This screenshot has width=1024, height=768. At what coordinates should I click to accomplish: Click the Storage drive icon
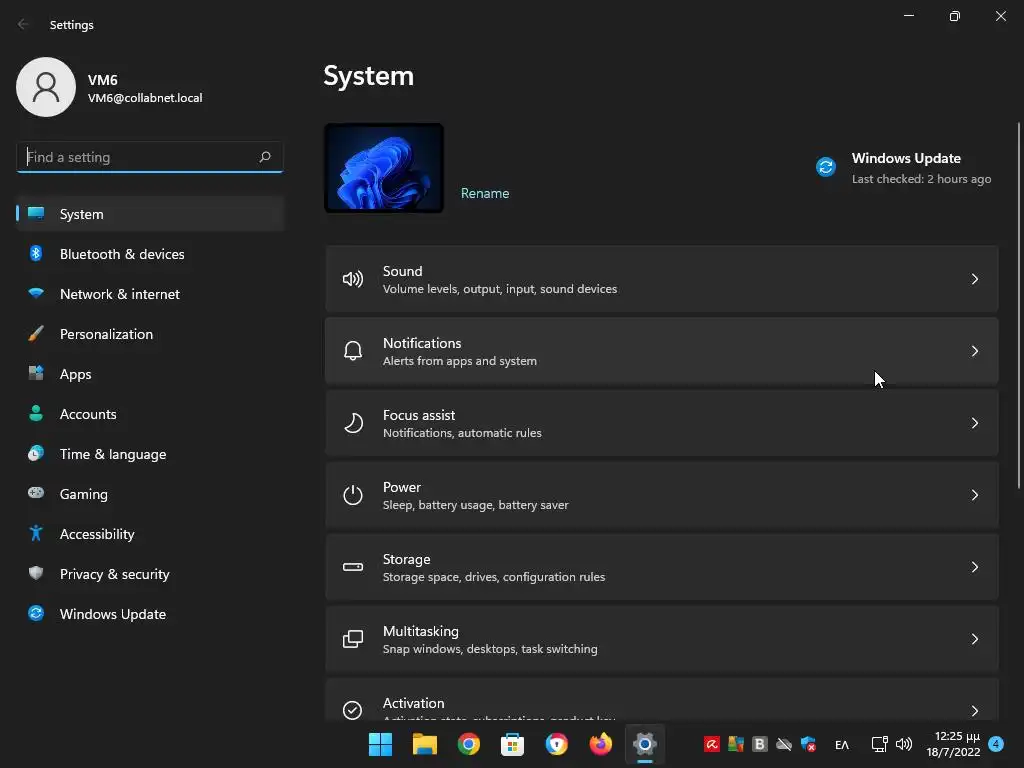tap(353, 567)
